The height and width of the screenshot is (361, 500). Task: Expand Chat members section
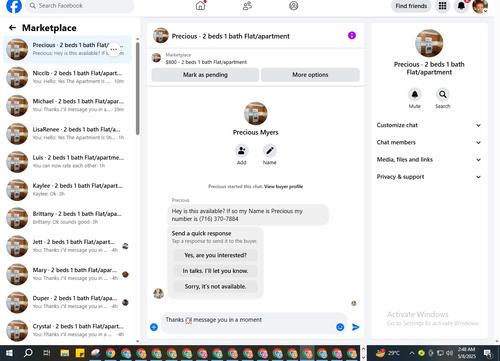point(429,143)
